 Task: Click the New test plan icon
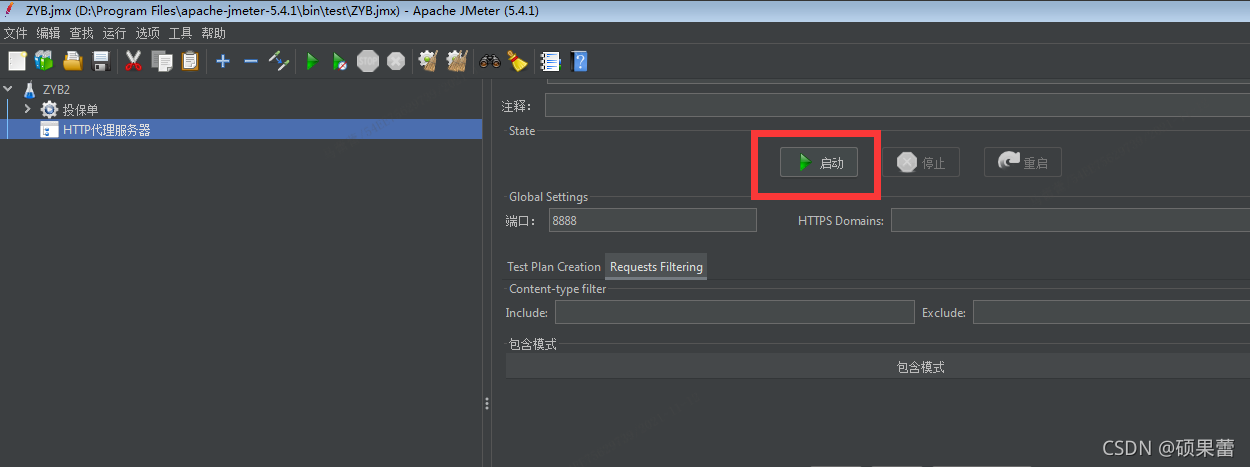[x=17, y=61]
